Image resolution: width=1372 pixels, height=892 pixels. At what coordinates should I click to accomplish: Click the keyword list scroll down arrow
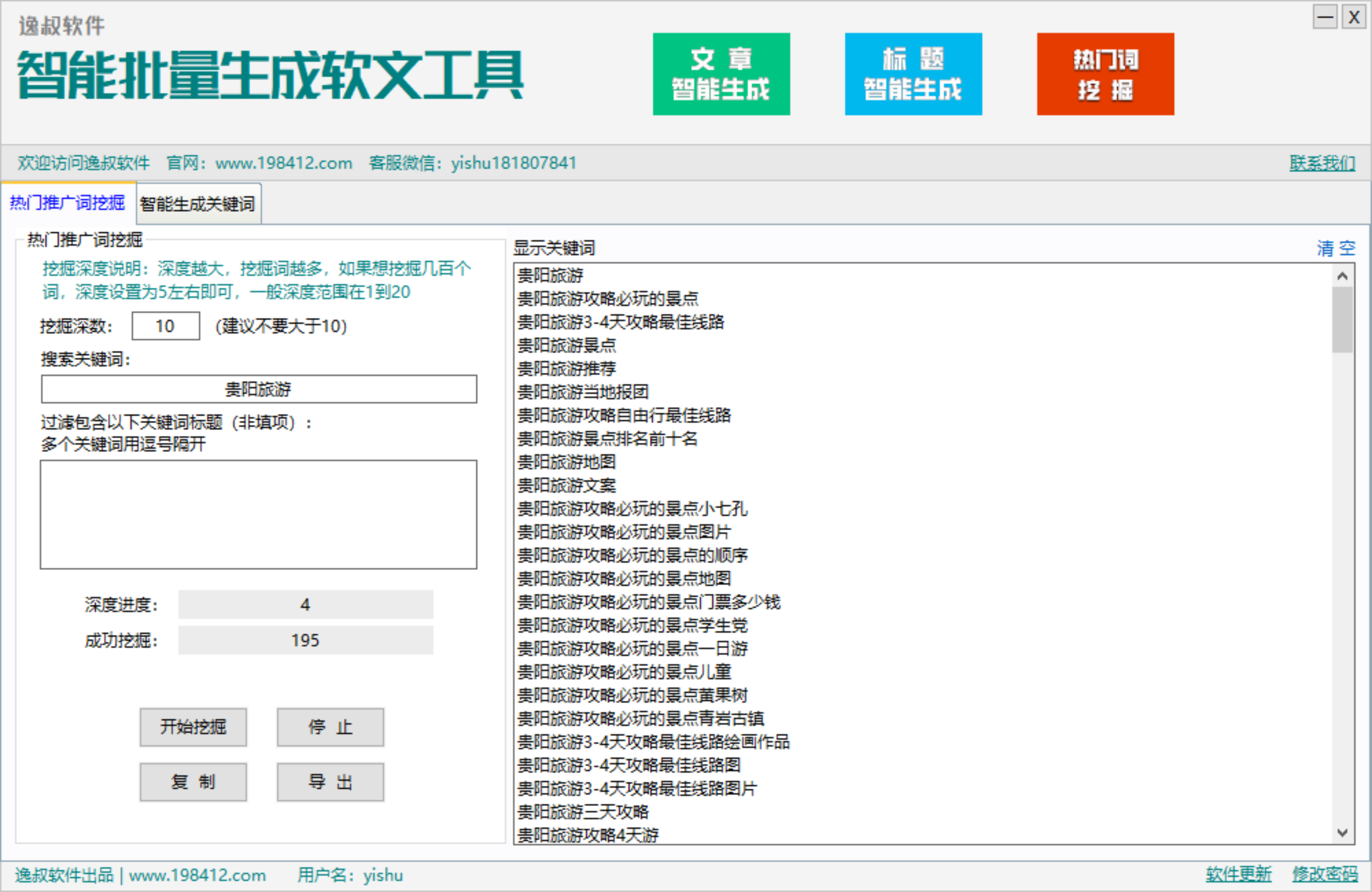click(1342, 833)
